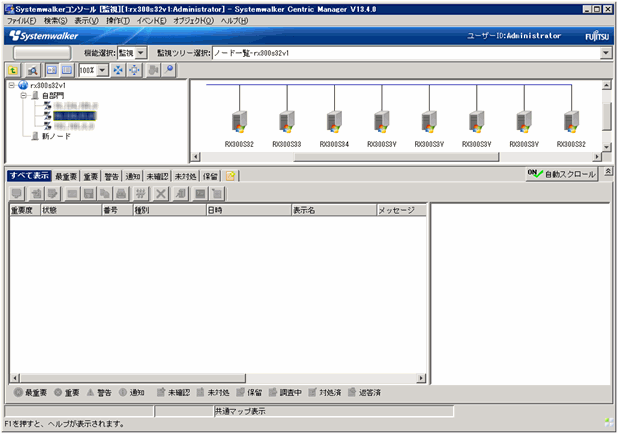Click the yellow memo icon tab

pyautogui.click(x=230, y=176)
